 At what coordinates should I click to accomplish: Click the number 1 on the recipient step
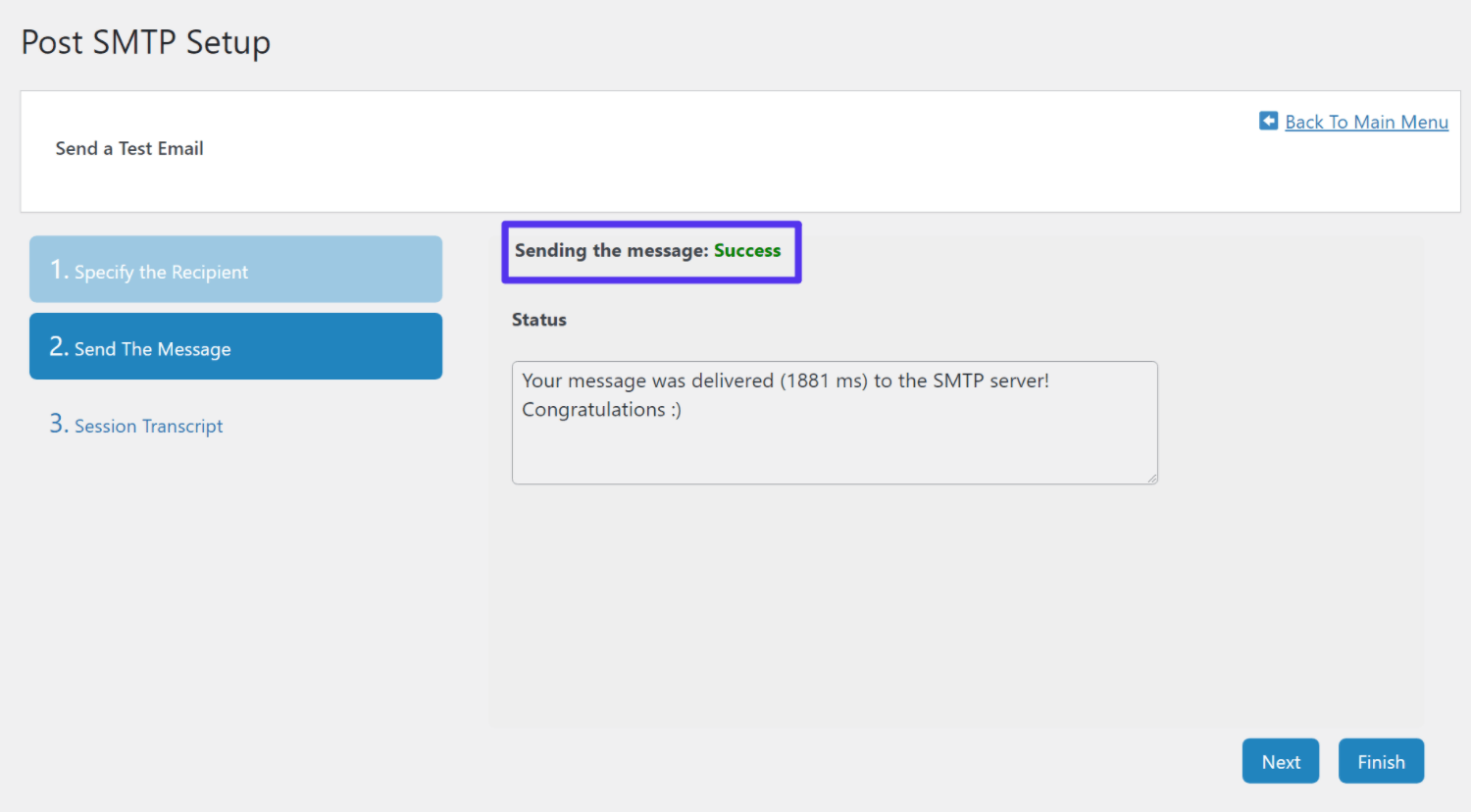56,268
